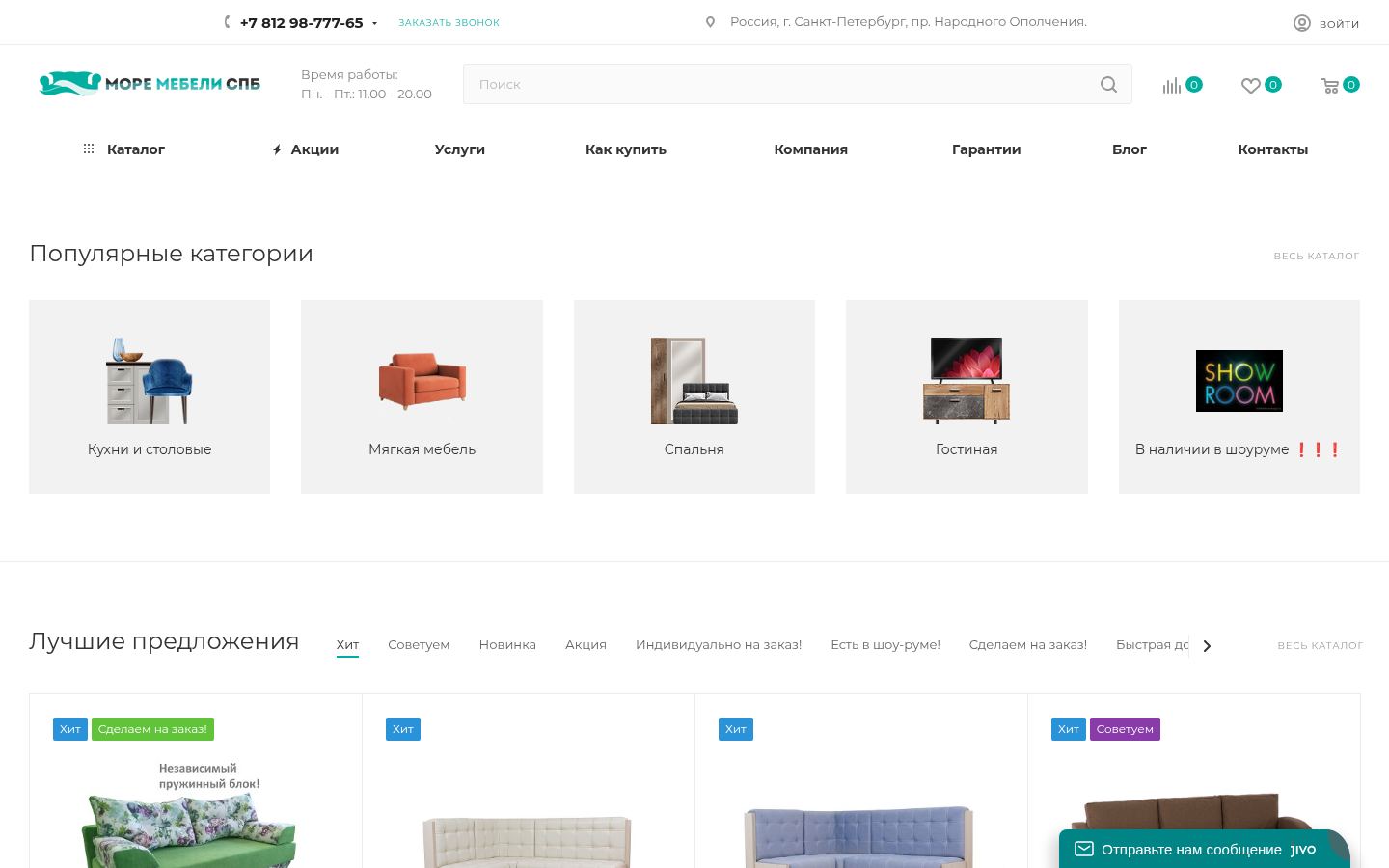Click the green Сделаем на заказ! product badge

[x=152, y=729]
